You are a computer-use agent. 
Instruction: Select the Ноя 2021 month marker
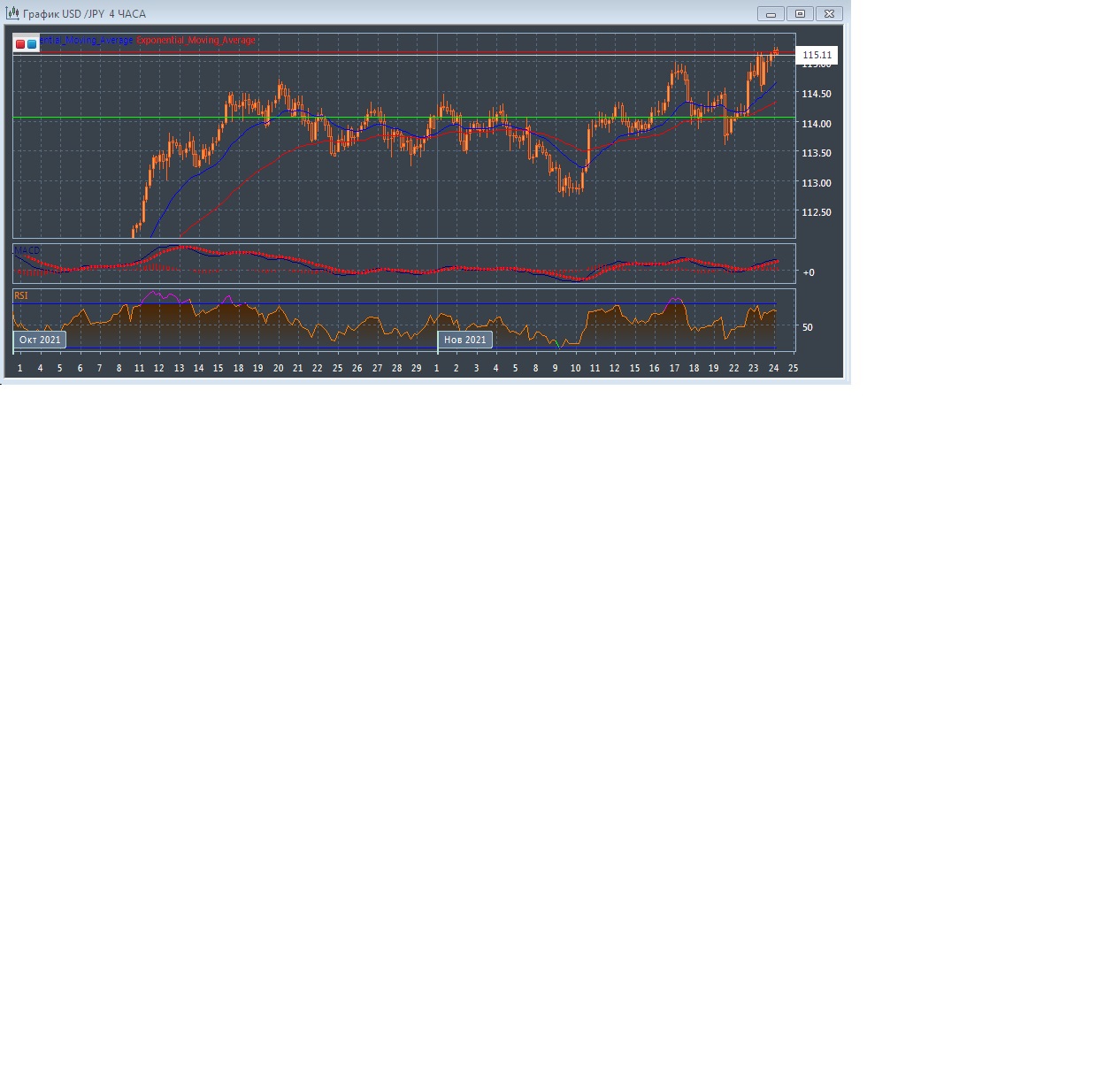[x=464, y=340]
